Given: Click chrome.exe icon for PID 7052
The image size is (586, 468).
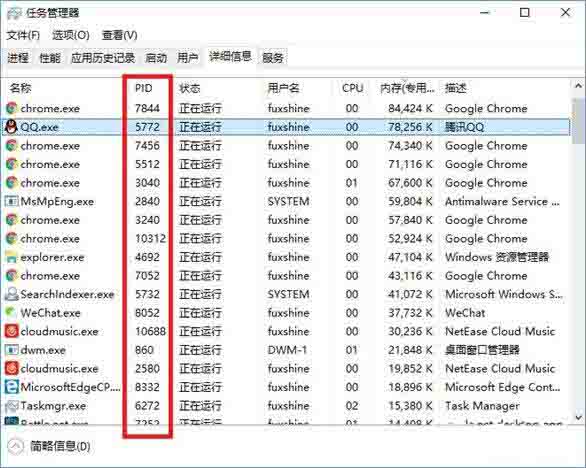Looking at the screenshot, I should [12, 276].
